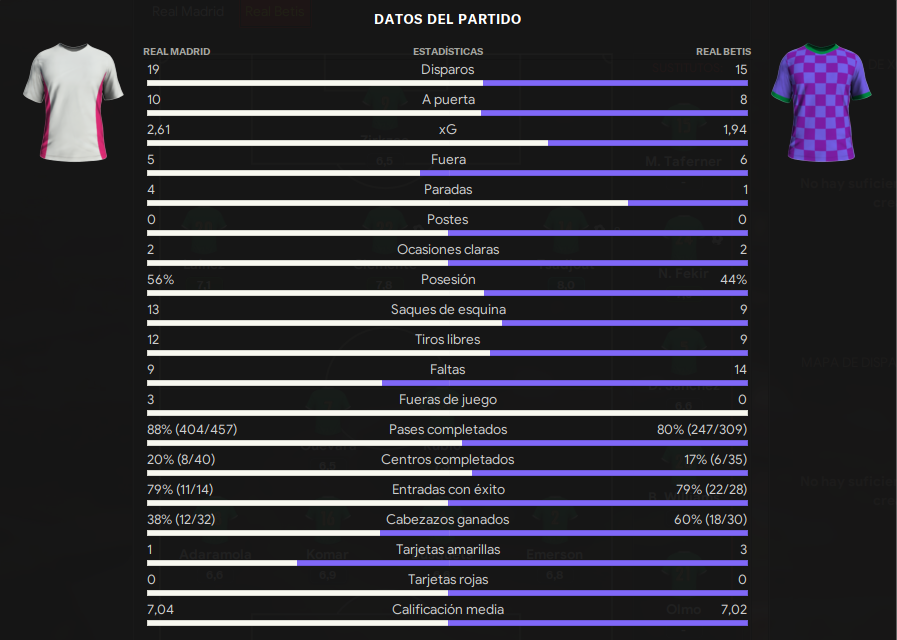Click the Tarjetas amarillas bar
The width and height of the screenshot is (897, 640).
[447, 563]
